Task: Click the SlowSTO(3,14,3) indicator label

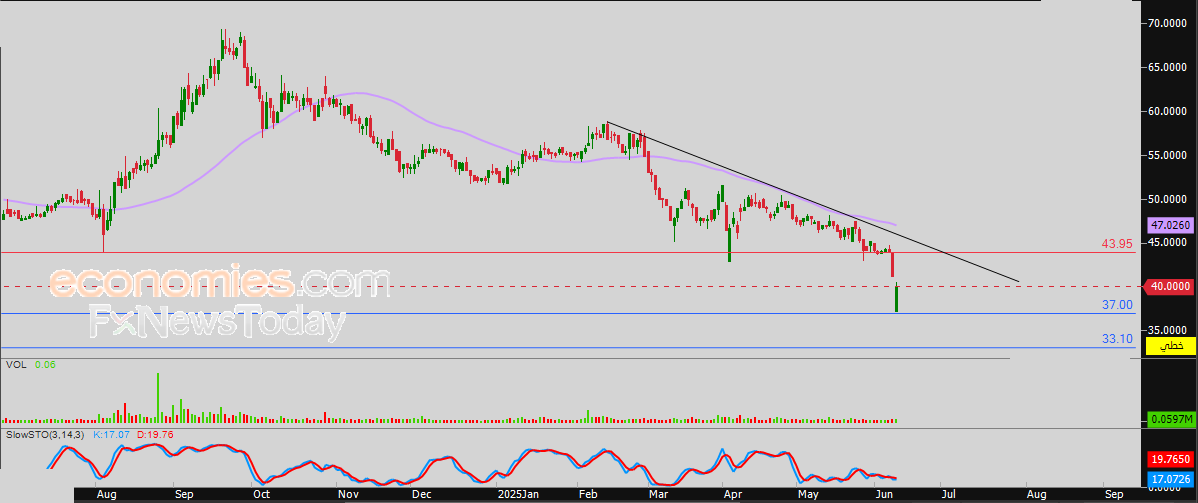Action: coord(47,434)
